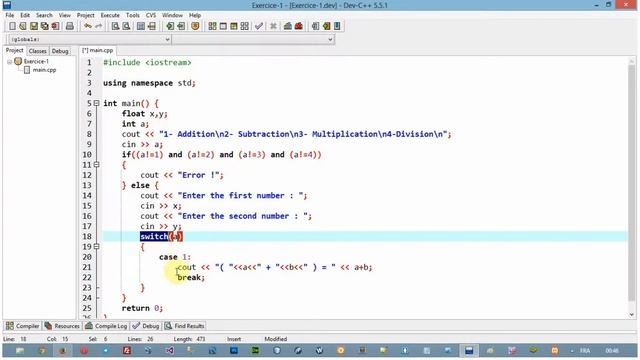
Task: Open the Project menu
Action: pos(85,15)
